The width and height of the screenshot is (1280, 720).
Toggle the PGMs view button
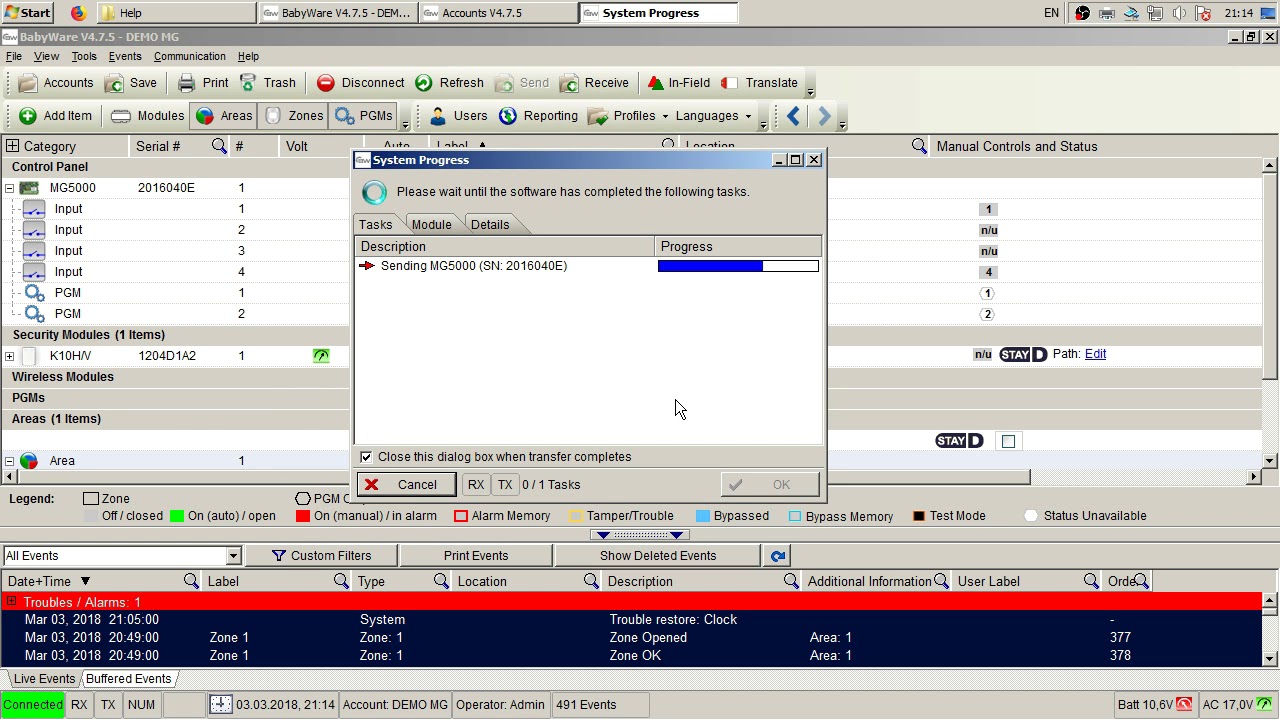[364, 116]
